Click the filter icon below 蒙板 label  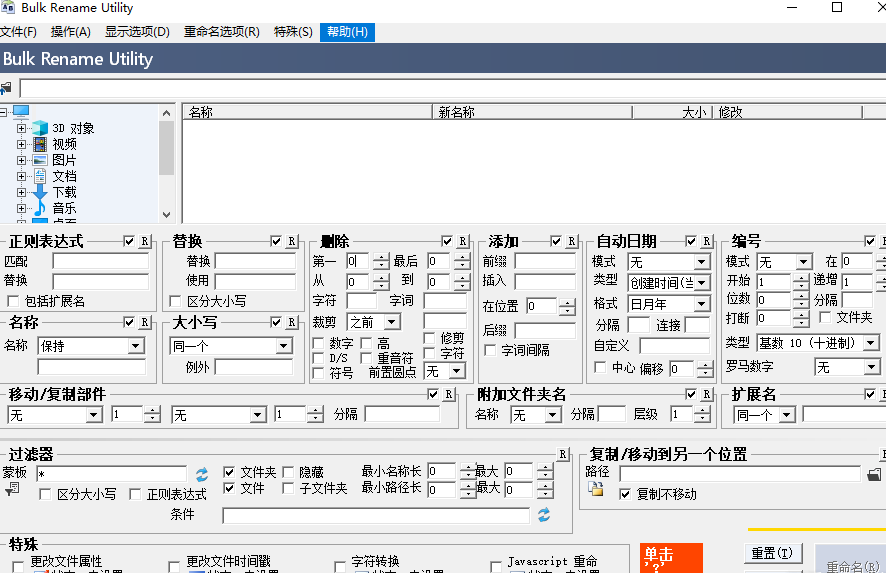pos(12,489)
